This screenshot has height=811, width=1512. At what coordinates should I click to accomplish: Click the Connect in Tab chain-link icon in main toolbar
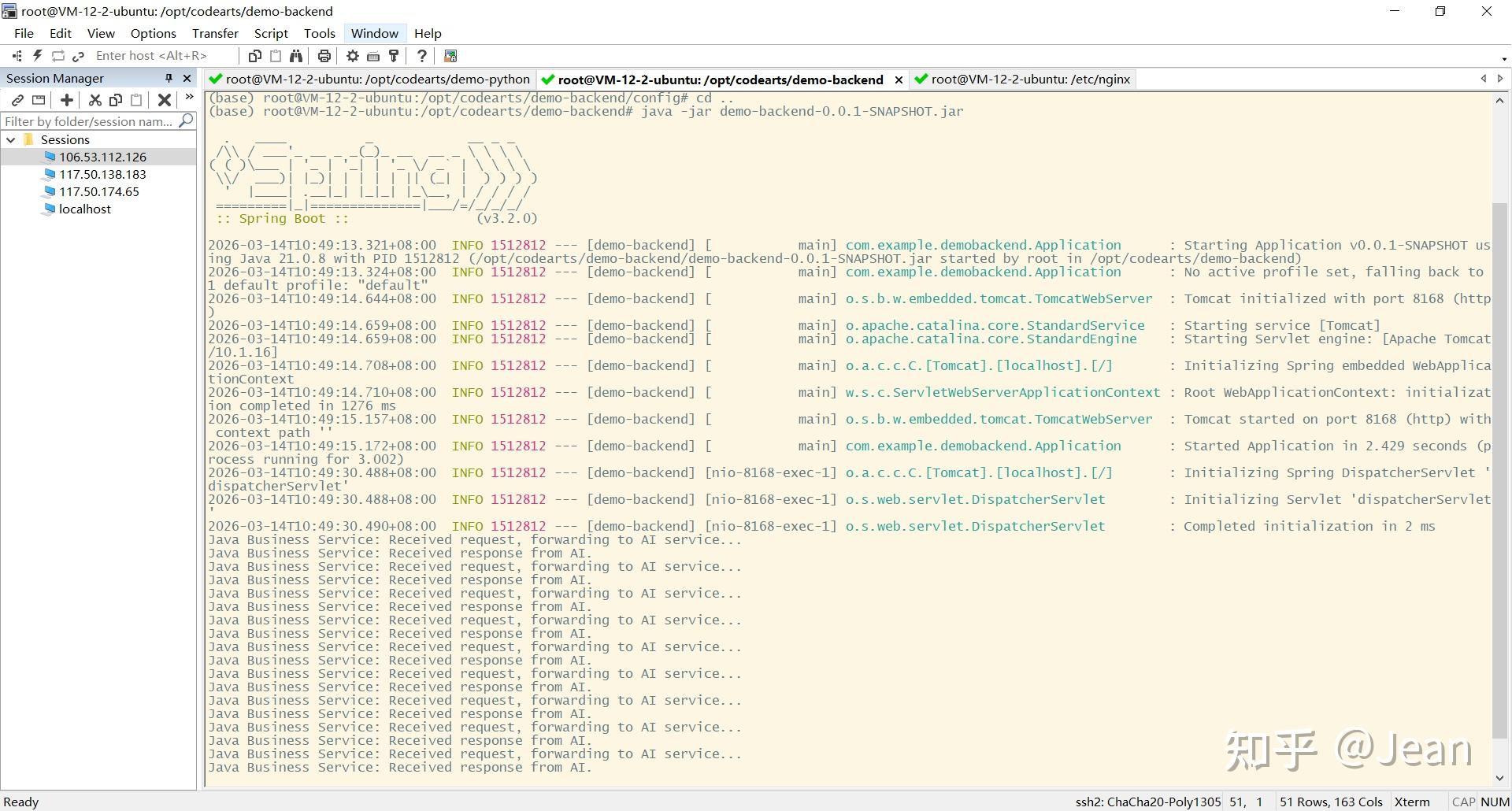pos(78,56)
